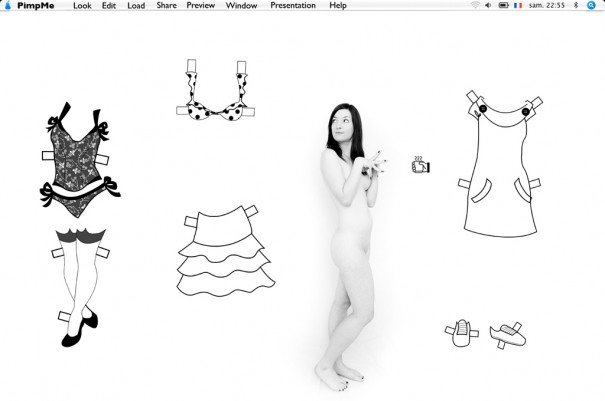The width and height of the screenshot is (605, 401).
Task: Open the French flag input menu
Action: [x=517, y=6]
